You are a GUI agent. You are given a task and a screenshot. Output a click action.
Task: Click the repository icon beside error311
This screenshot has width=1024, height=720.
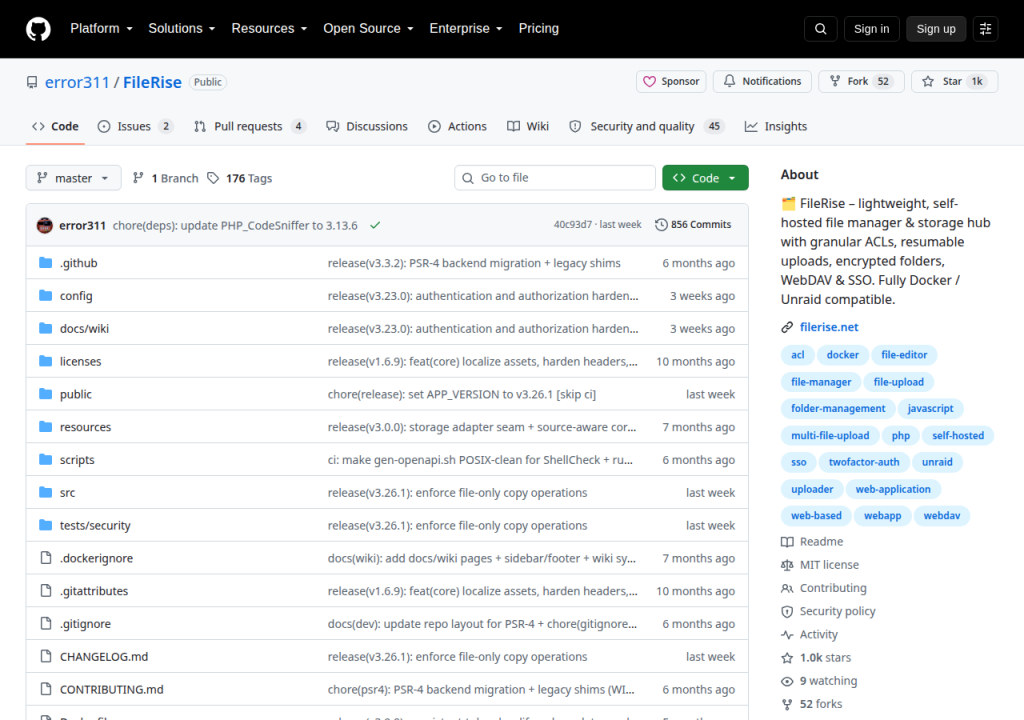coord(31,82)
